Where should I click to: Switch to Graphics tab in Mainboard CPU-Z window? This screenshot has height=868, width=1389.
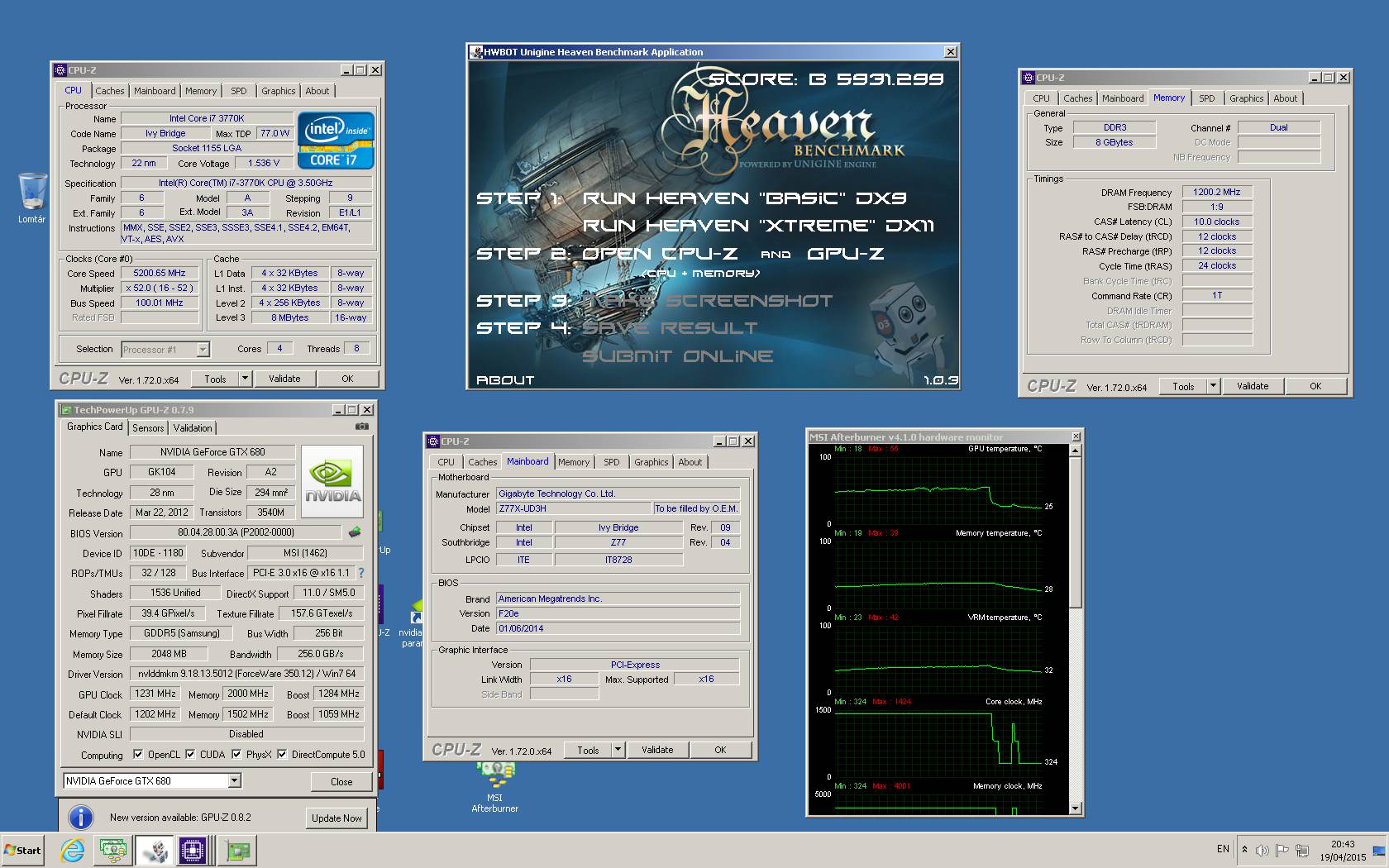651,462
